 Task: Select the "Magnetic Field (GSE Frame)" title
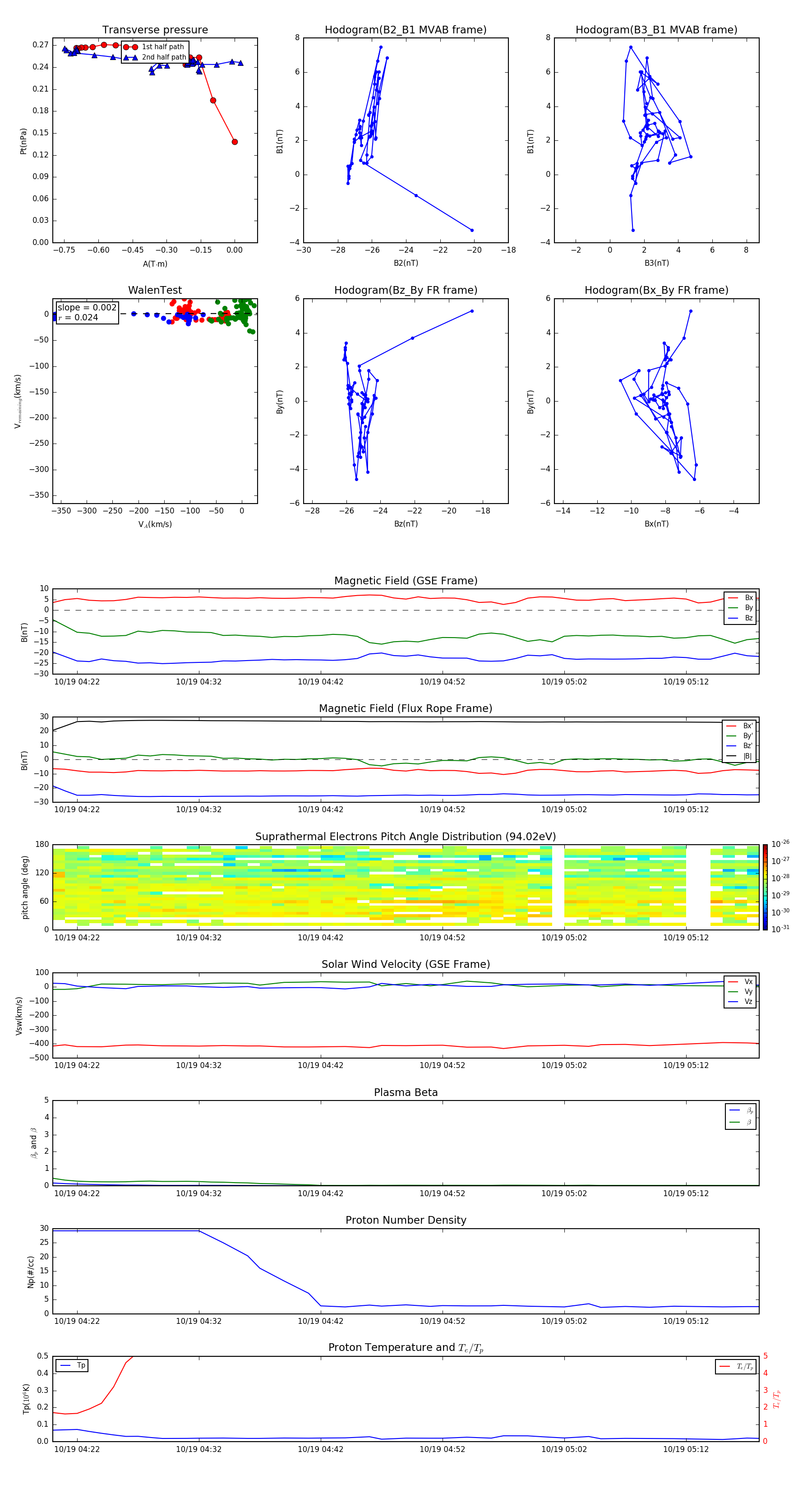406,581
